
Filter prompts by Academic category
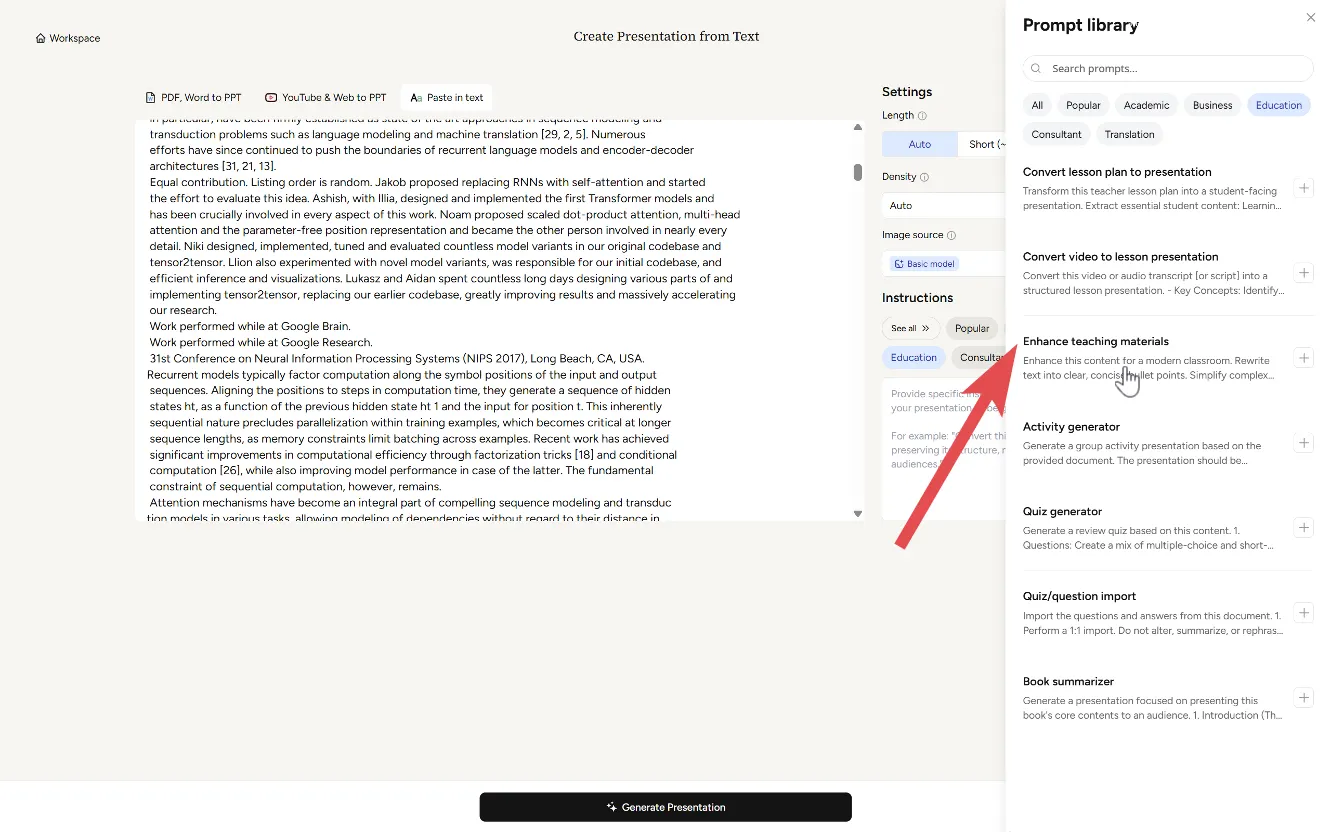tap(1146, 105)
